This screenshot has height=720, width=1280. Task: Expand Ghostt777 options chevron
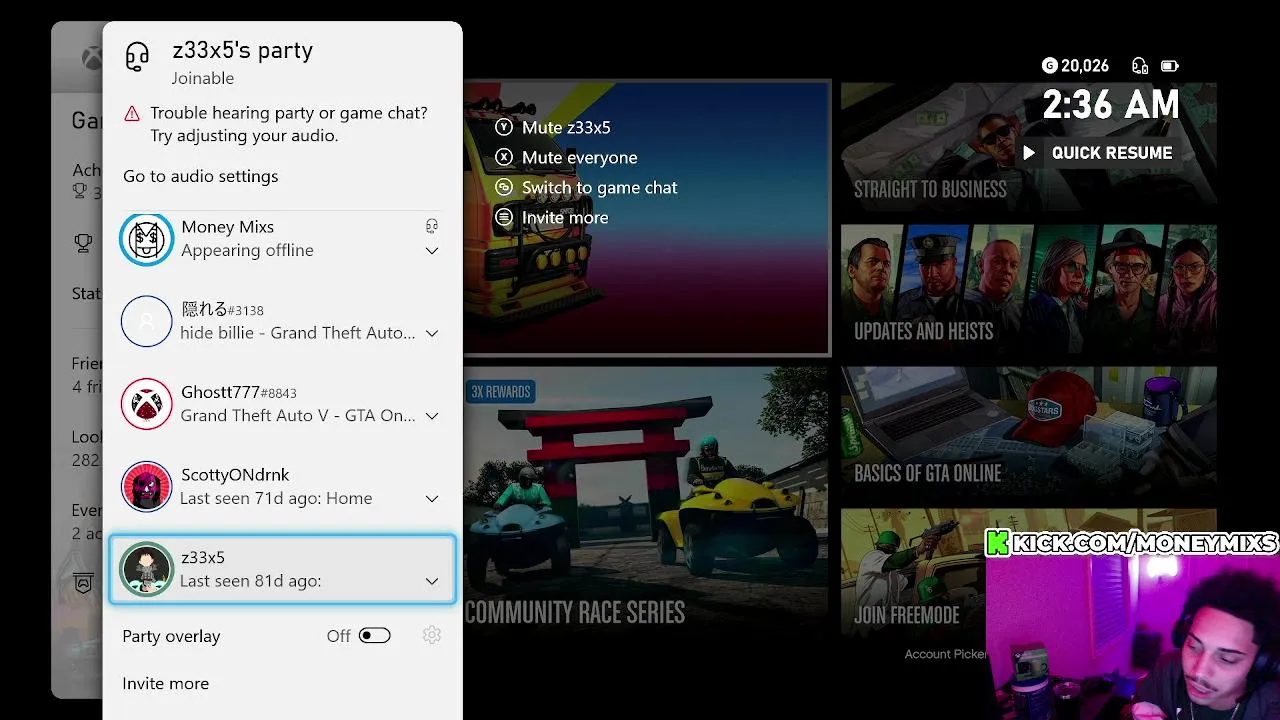[432, 416]
